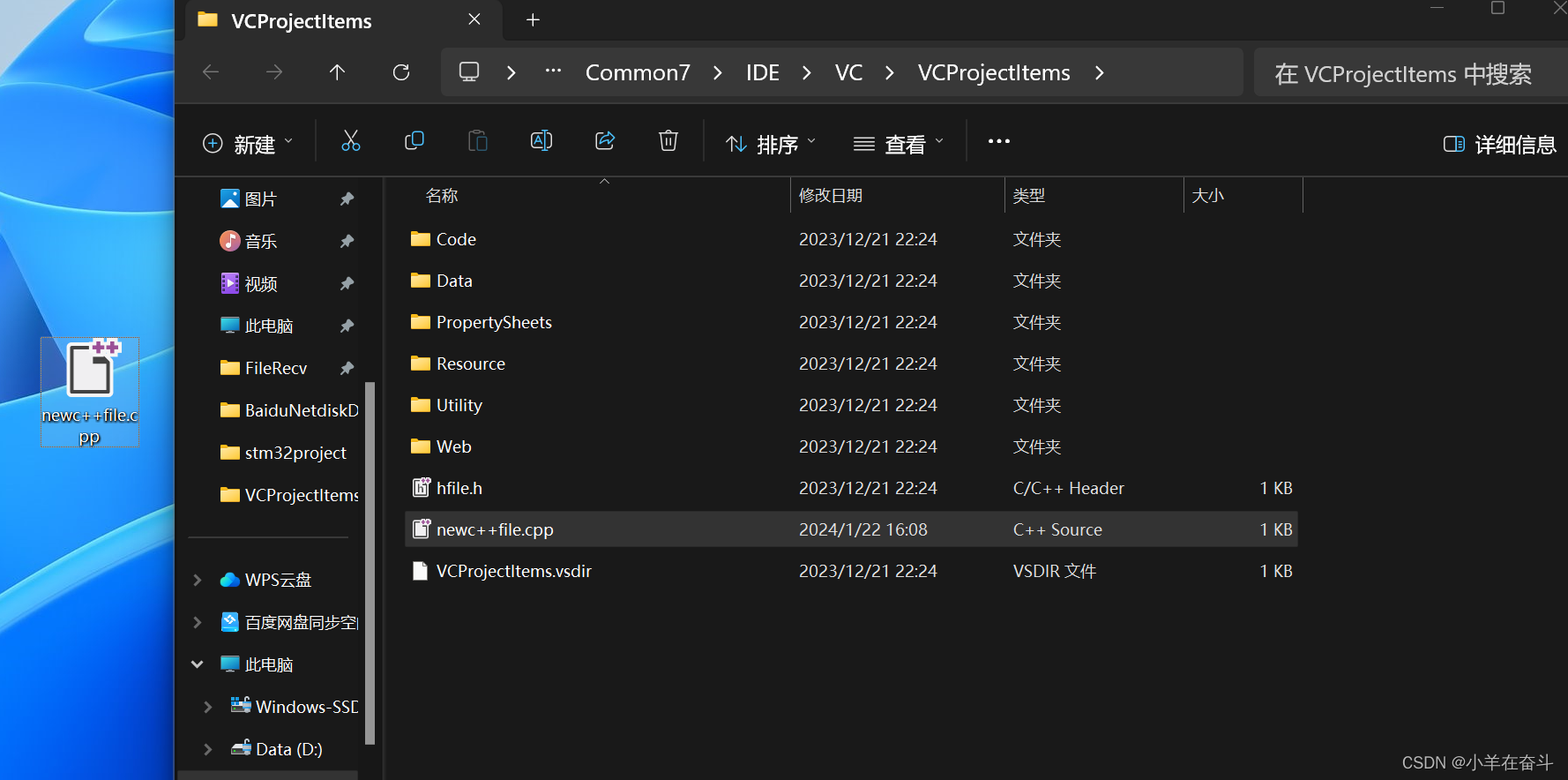Sort by the 类型 column header
Screen dimensions: 1568x780
click(x=1094, y=196)
